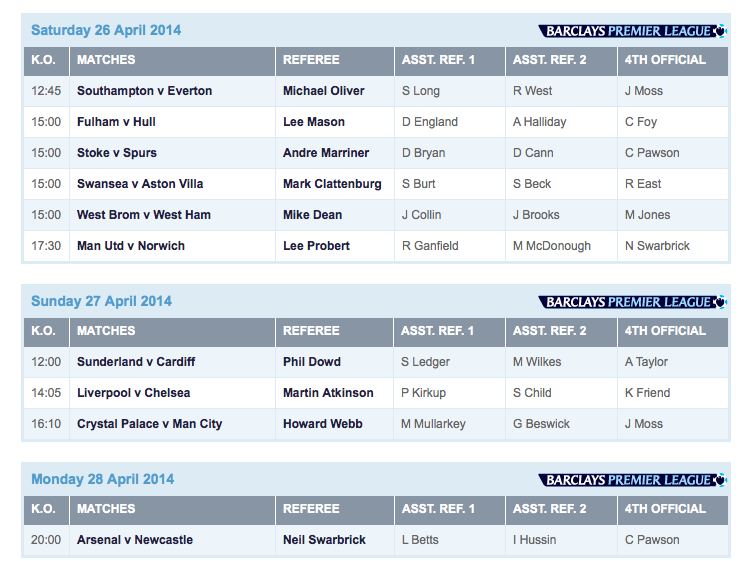The image size is (746, 561).
Task: Click the Barclays Premier League logo for Saturday
Action: click(632, 31)
